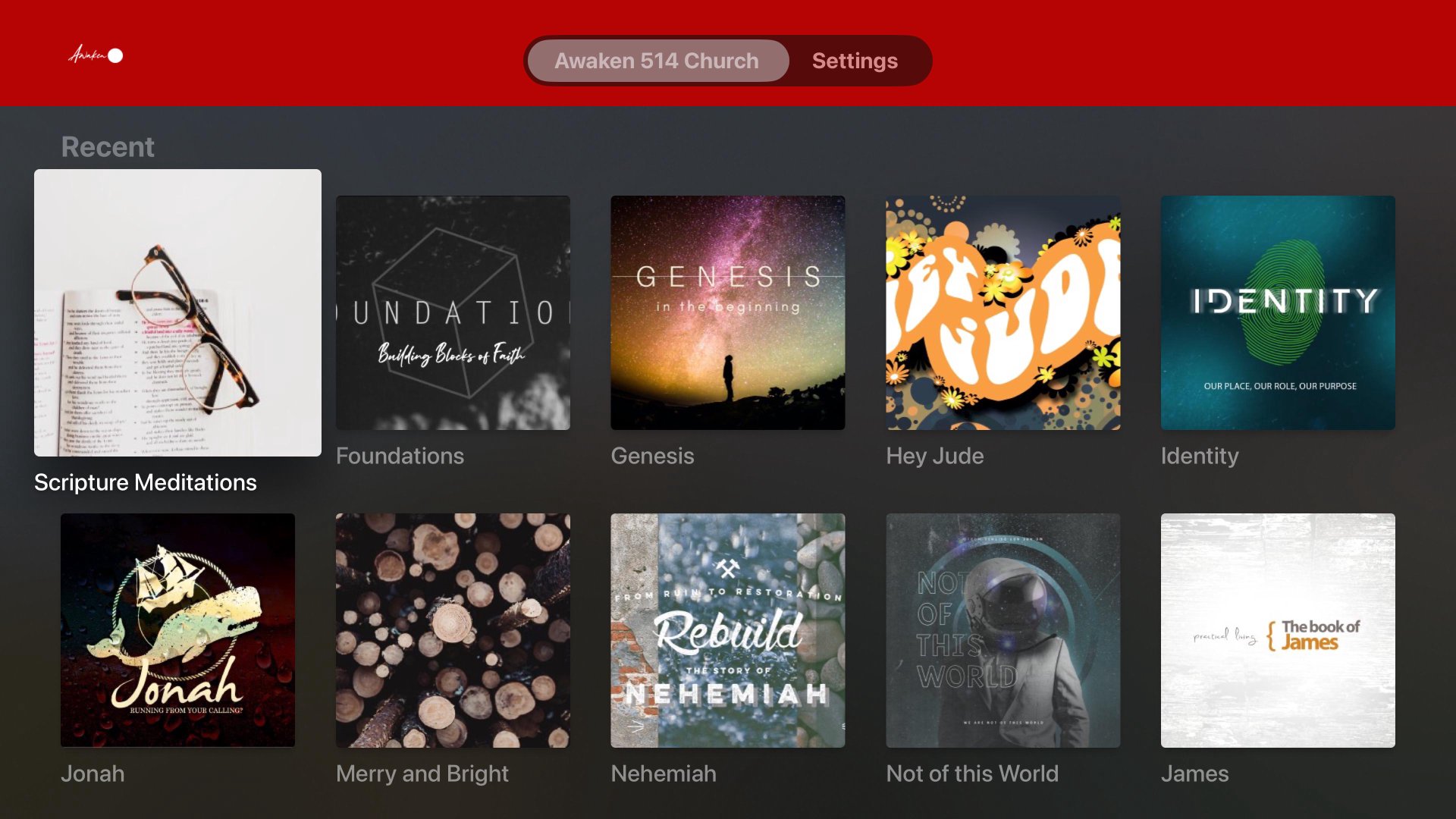Click the Recent section heading
Viewport: 1456px width, 819px height.
pos(108,146)
